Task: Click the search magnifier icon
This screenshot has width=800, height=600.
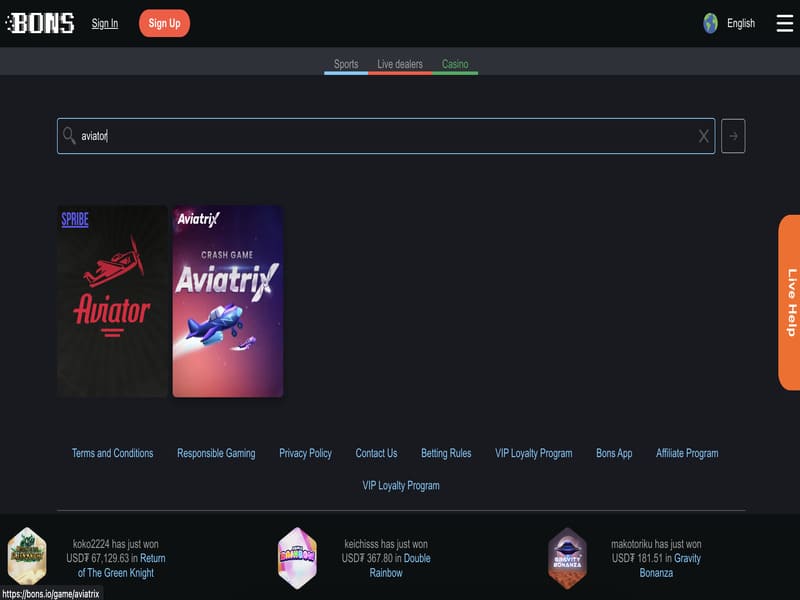Action: [x=69, y=136]
